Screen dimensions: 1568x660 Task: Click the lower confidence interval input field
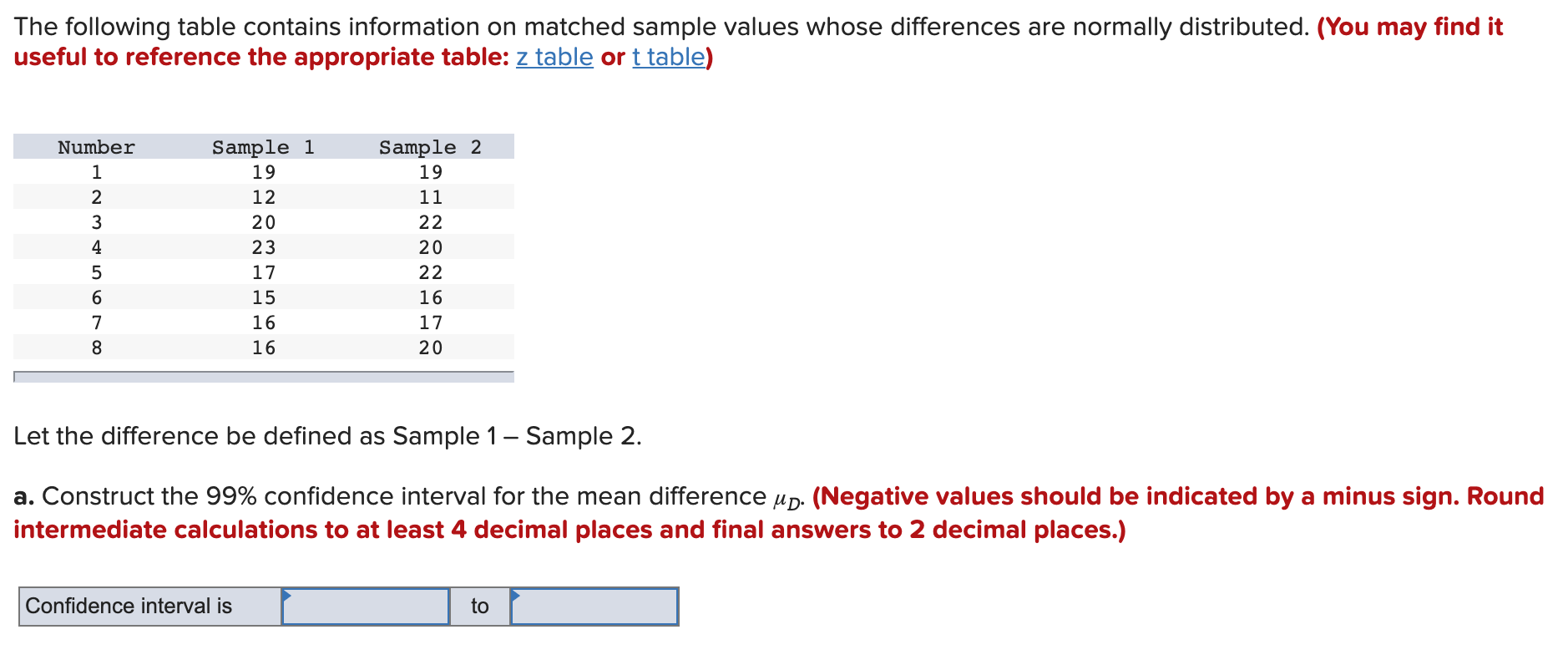[366, 607]
